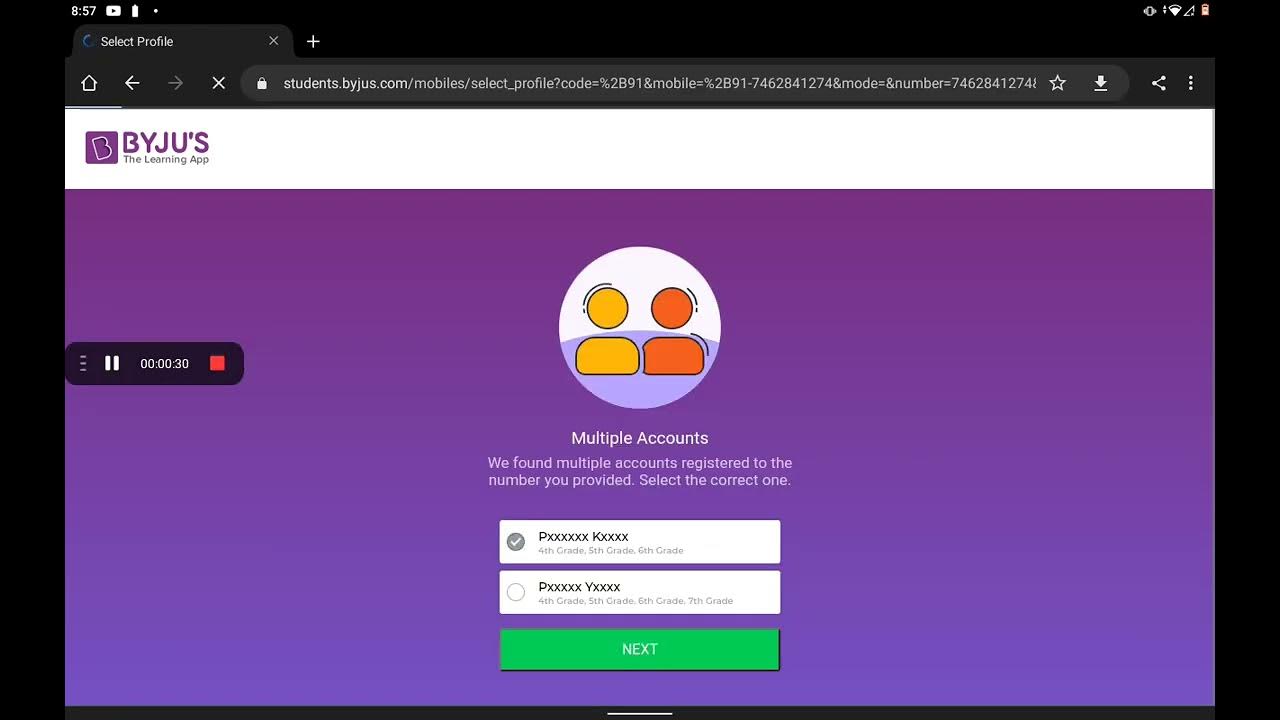
Task: Tap the Android navigation pill at bottom
Action: (640, 714)
